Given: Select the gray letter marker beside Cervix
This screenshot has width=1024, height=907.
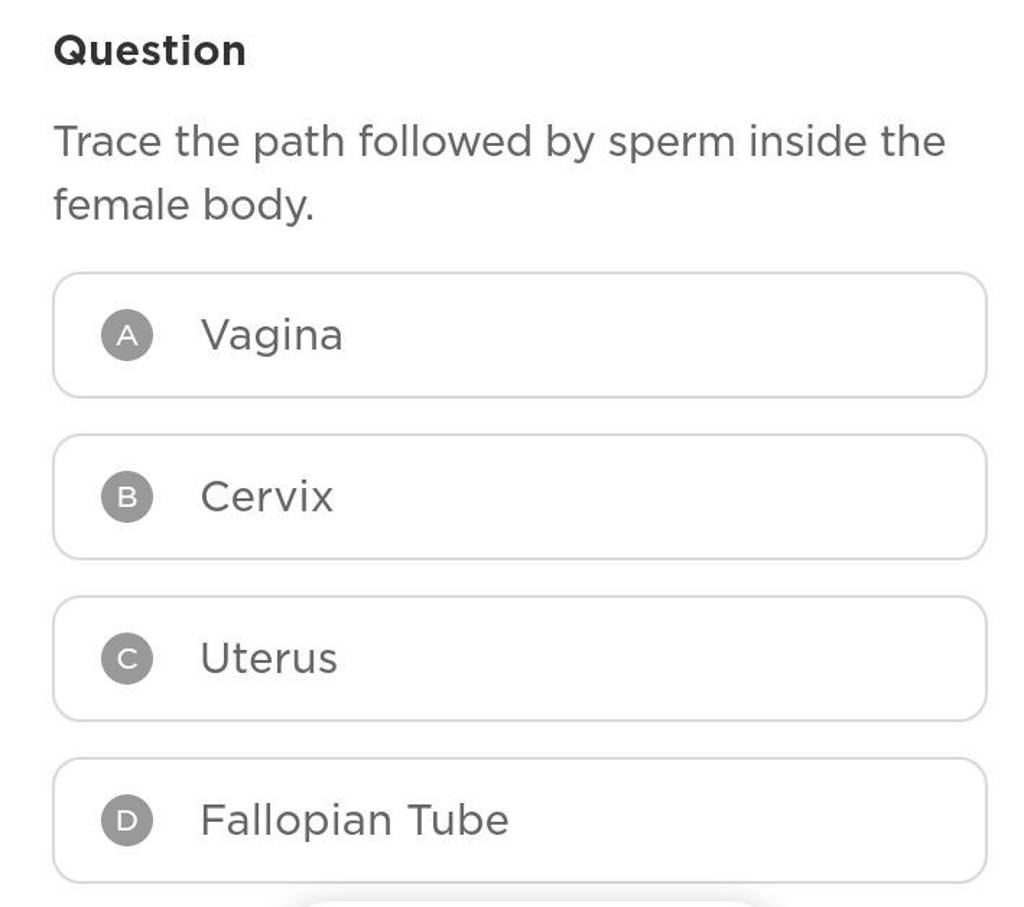Looking at the screenshot, I should point(126,497).
